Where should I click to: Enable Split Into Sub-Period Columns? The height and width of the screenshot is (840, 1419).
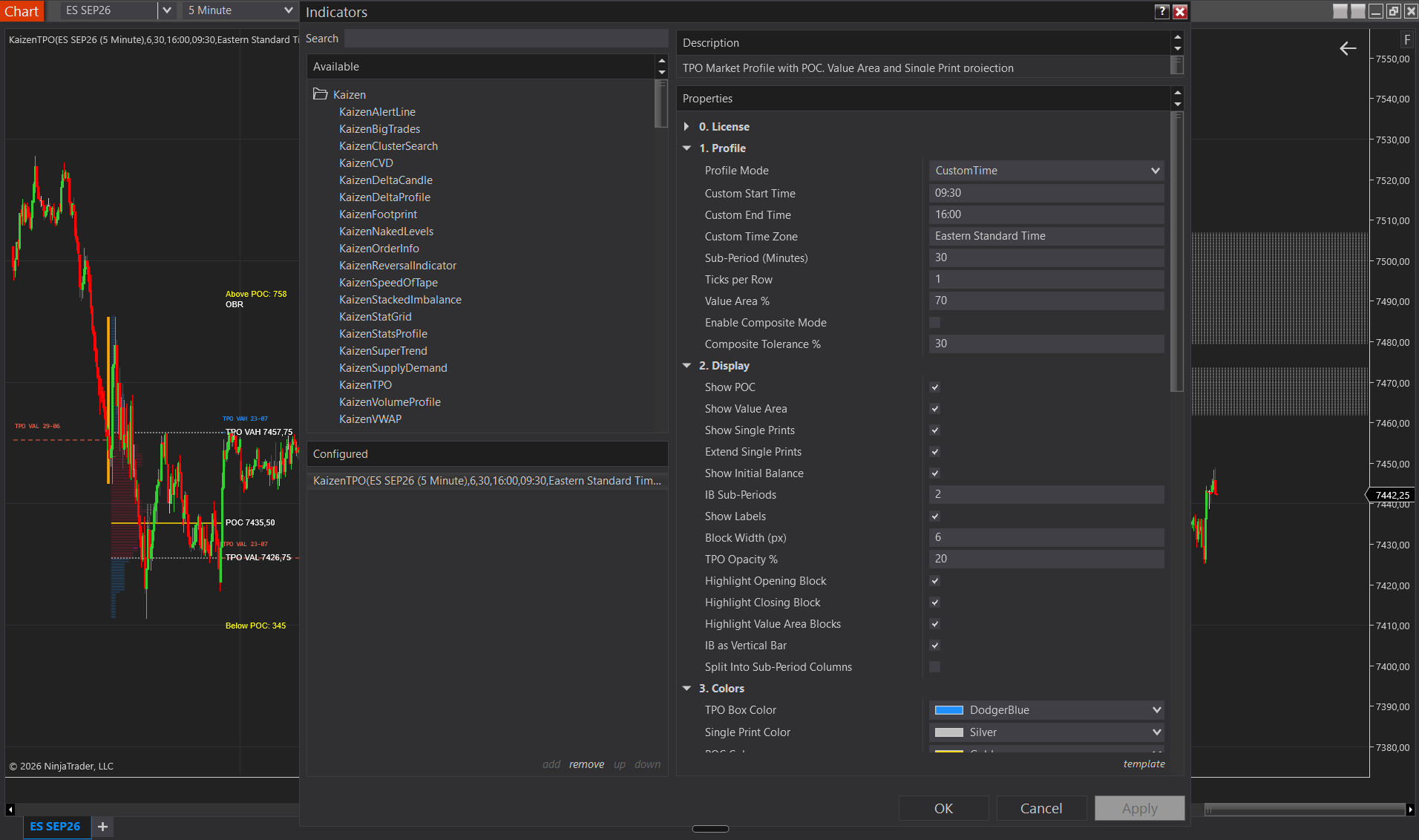click(935, 667)
